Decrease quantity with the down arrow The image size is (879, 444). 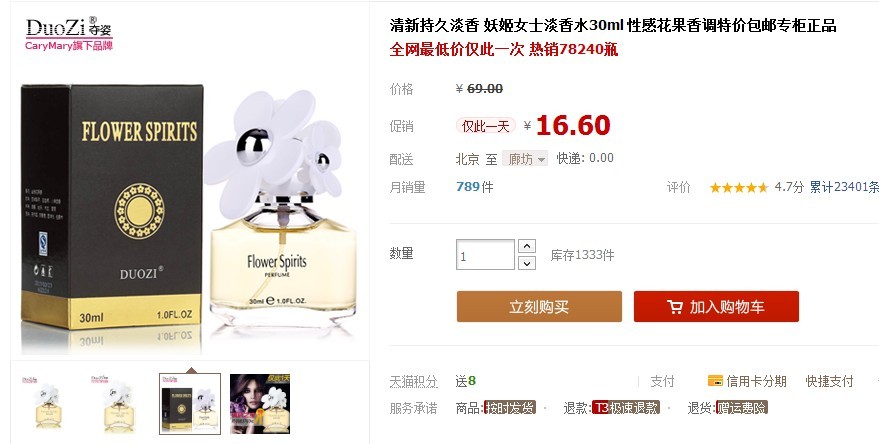pos(526,263)
